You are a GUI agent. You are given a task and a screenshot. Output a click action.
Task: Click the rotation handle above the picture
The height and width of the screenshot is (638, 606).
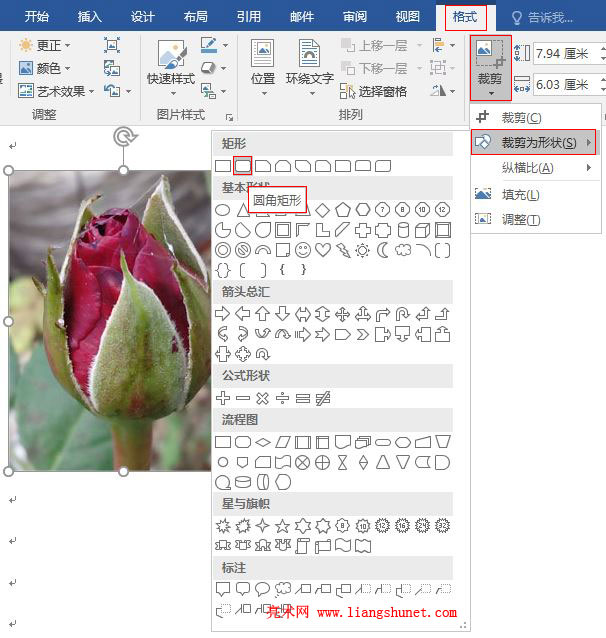pos(125,137)
